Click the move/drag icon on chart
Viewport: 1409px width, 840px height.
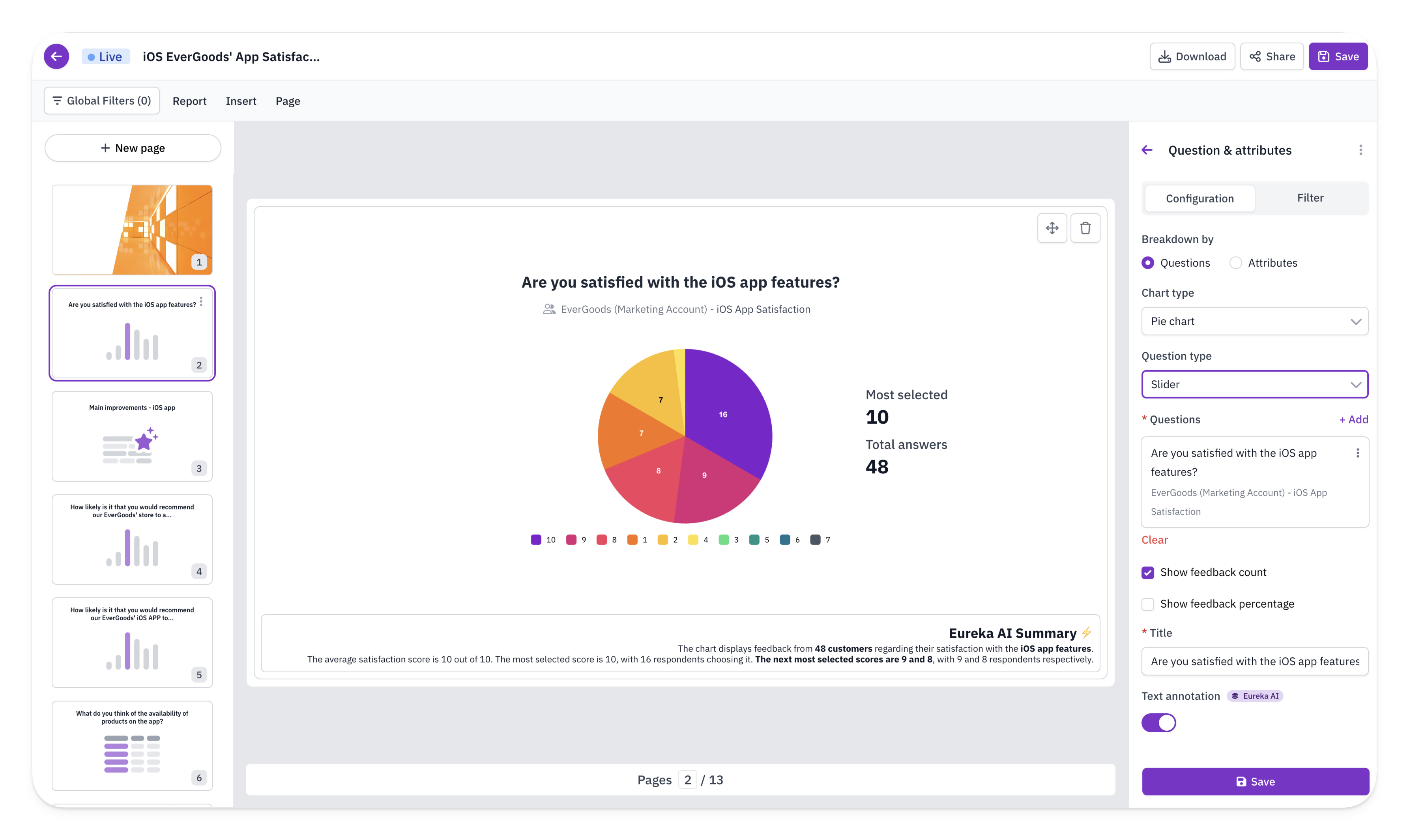point(1052,228)
